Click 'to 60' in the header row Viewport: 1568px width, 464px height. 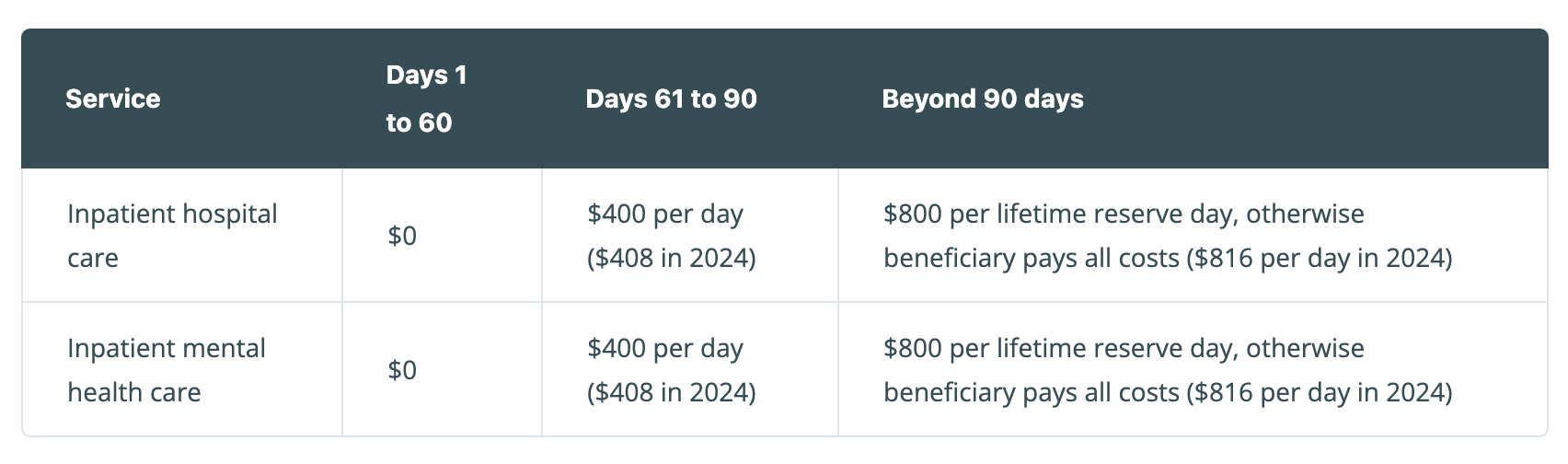point(419,122)
